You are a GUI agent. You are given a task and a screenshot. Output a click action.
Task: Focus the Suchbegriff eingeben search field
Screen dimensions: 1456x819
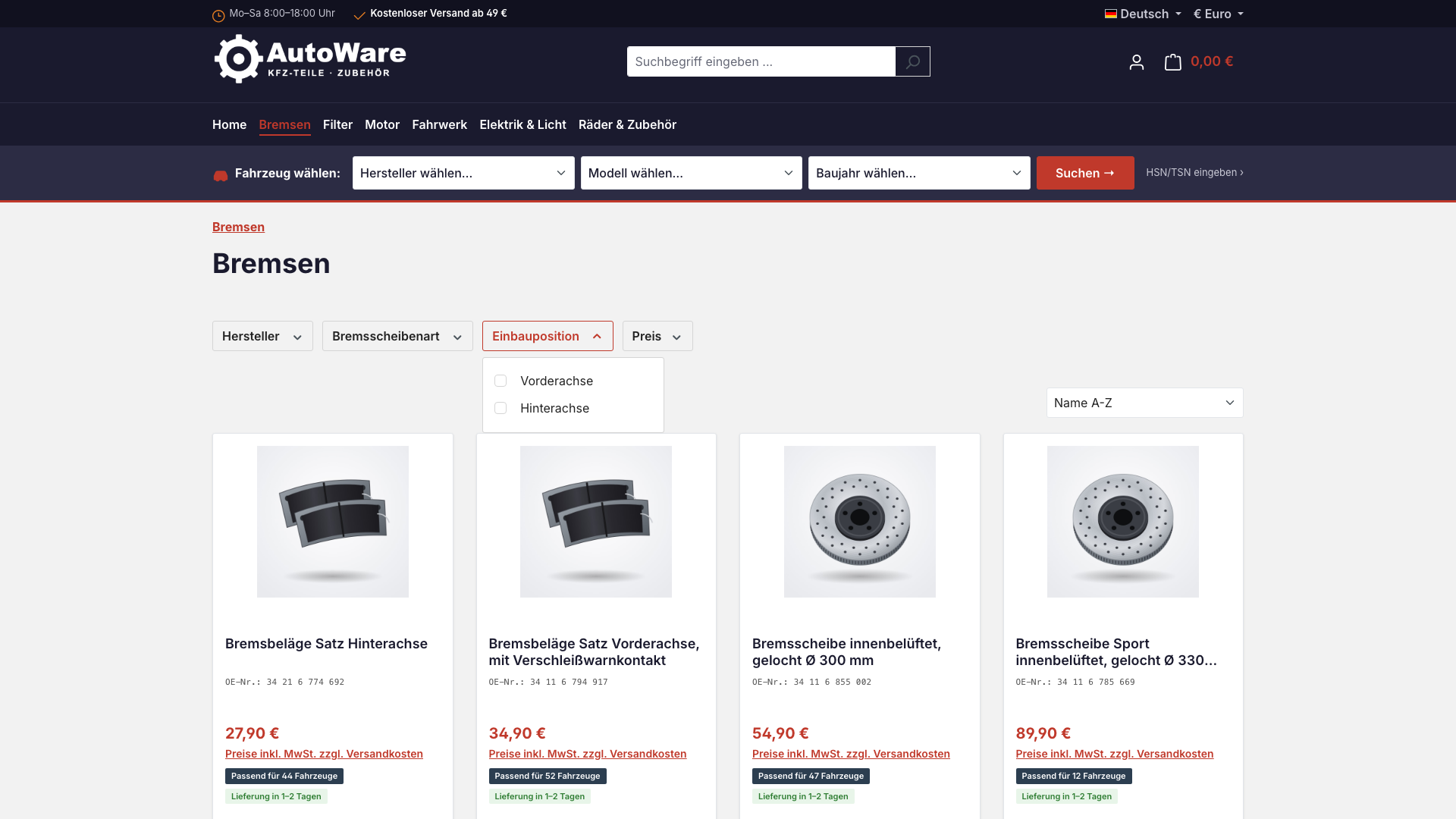click(x=761, y=61)
